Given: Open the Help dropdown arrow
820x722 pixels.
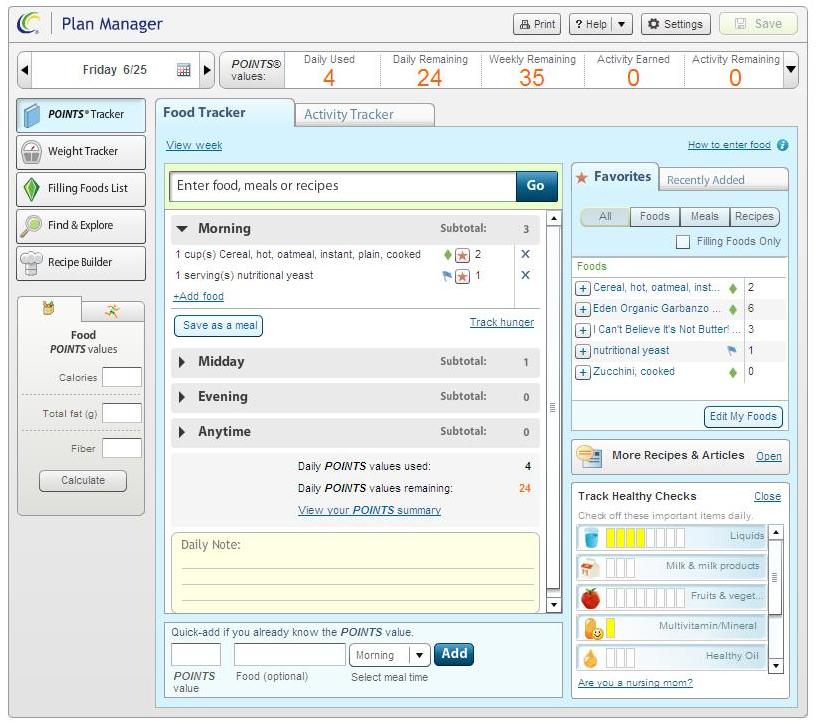Looking at the screenshot, I should point(622,24).
